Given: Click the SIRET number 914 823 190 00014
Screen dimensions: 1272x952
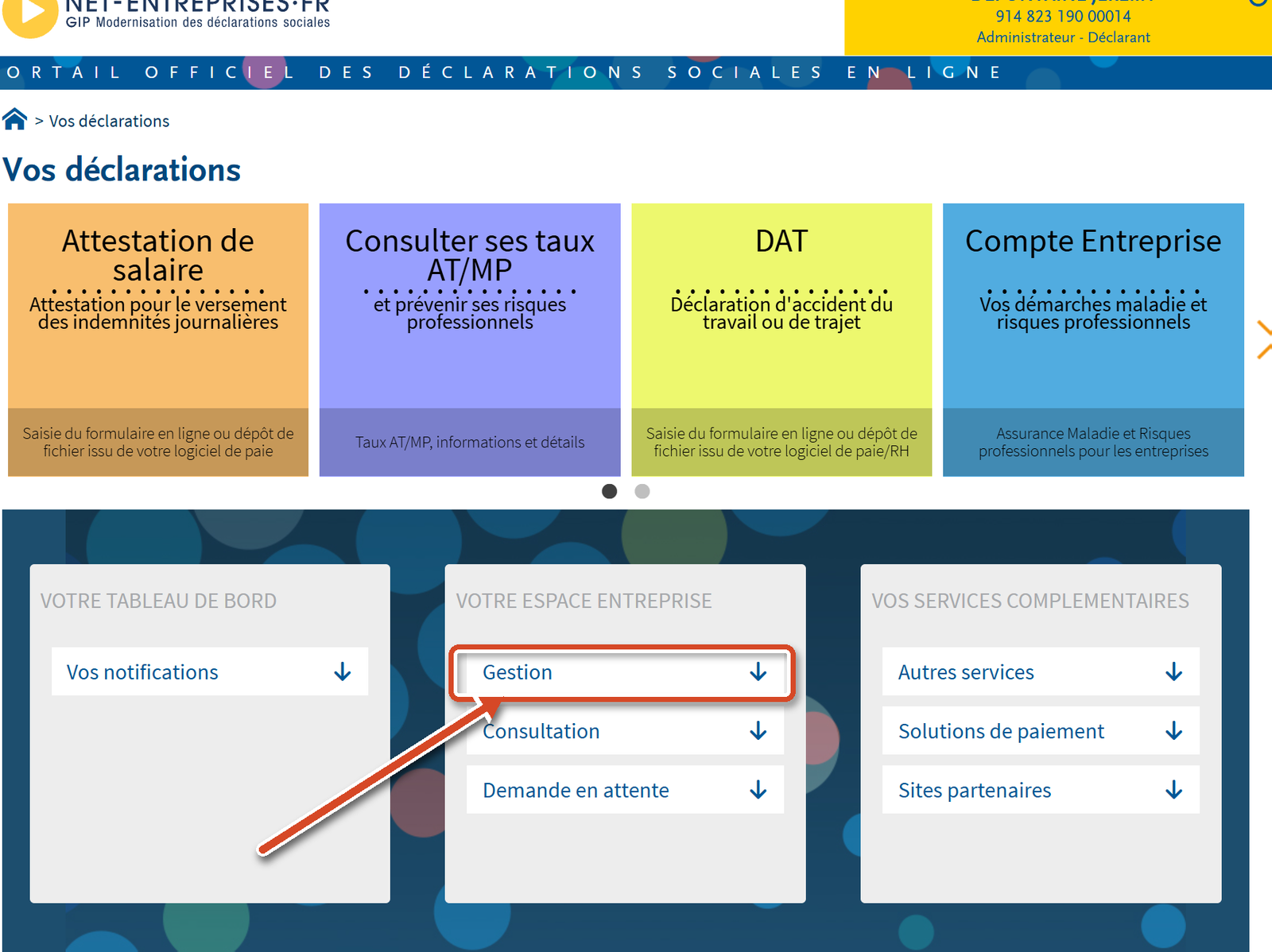Looking at the screenshot, I should 1063,16.
